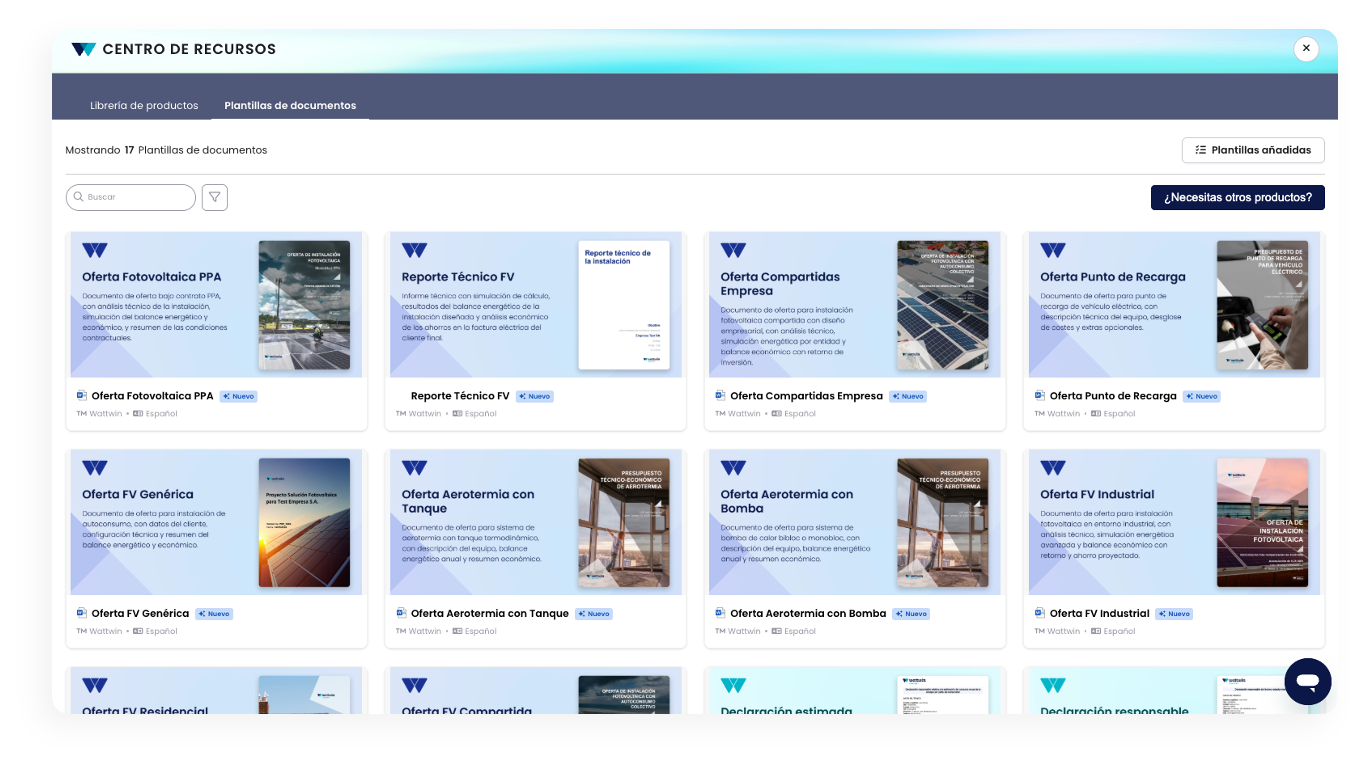Click document icon beside Oferta Compartidas Empresa title
This screenshot has width=1368, height=766.
[x=720, y=396]
